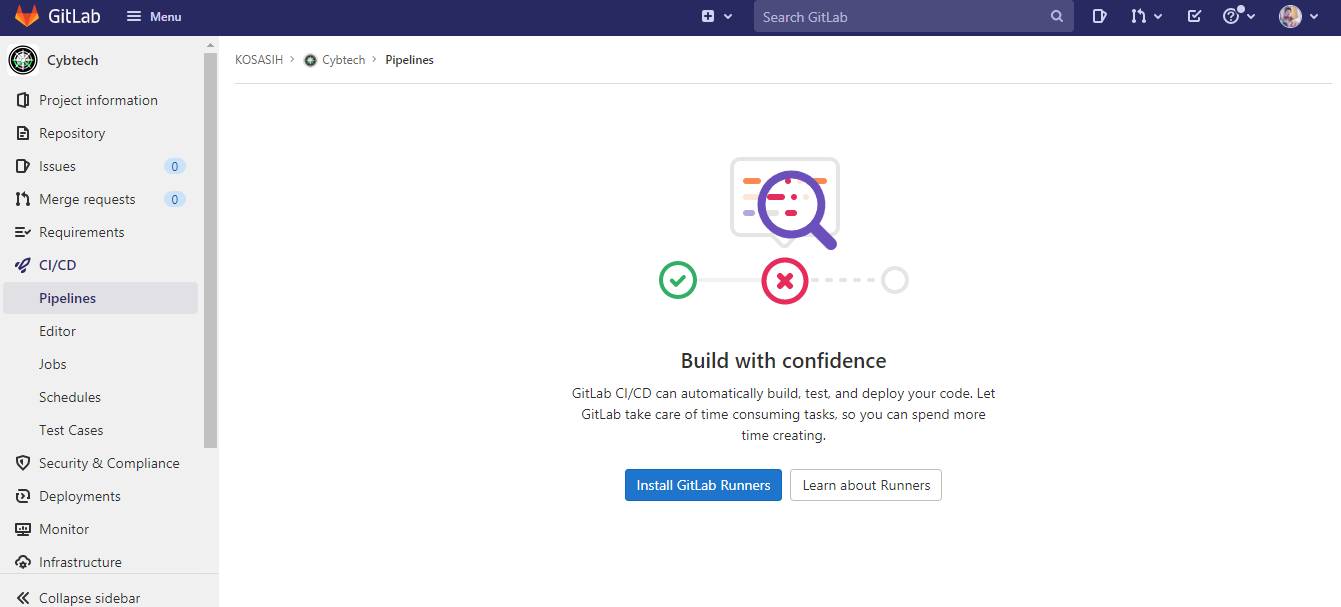The height and width of the screenshot is (607, 1341).
Task: Click the Issues sidebar icon
Action: coord(23,166)
